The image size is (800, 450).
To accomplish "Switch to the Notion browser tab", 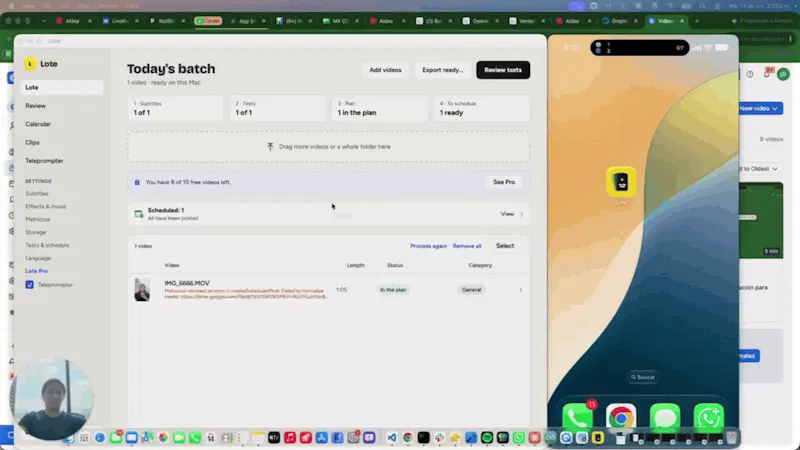I will (166, 21).
